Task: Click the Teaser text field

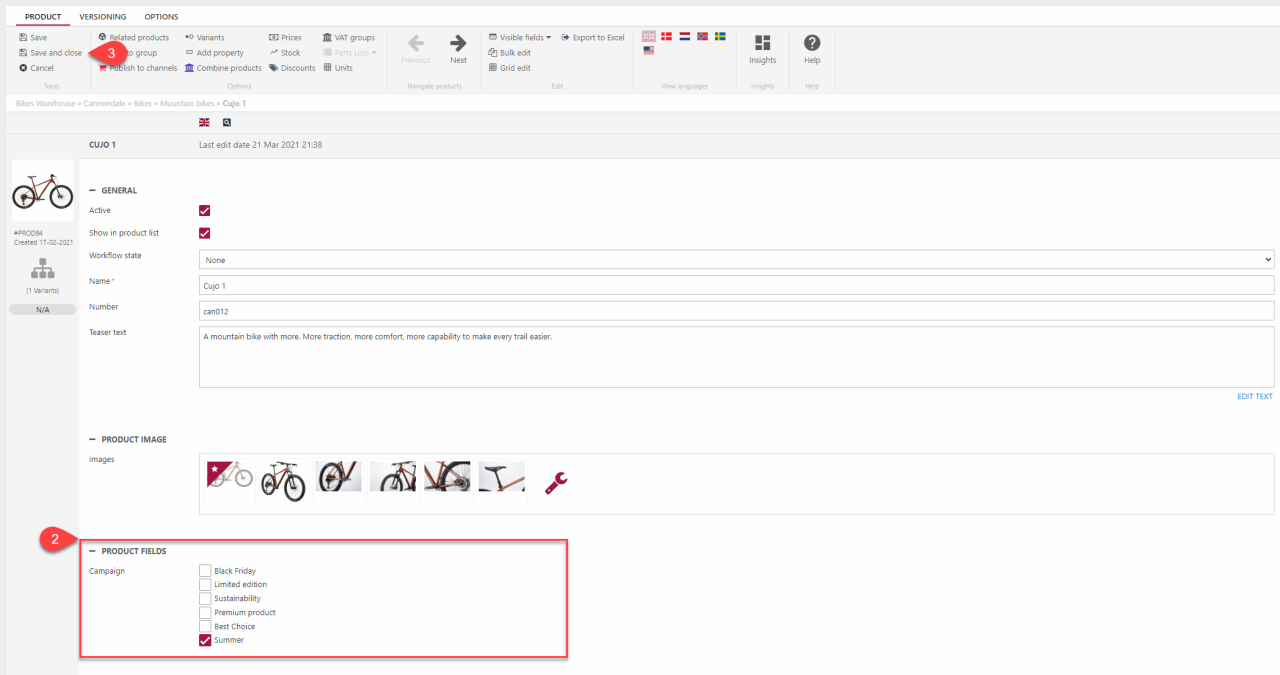Action: (x=736, y=357)
